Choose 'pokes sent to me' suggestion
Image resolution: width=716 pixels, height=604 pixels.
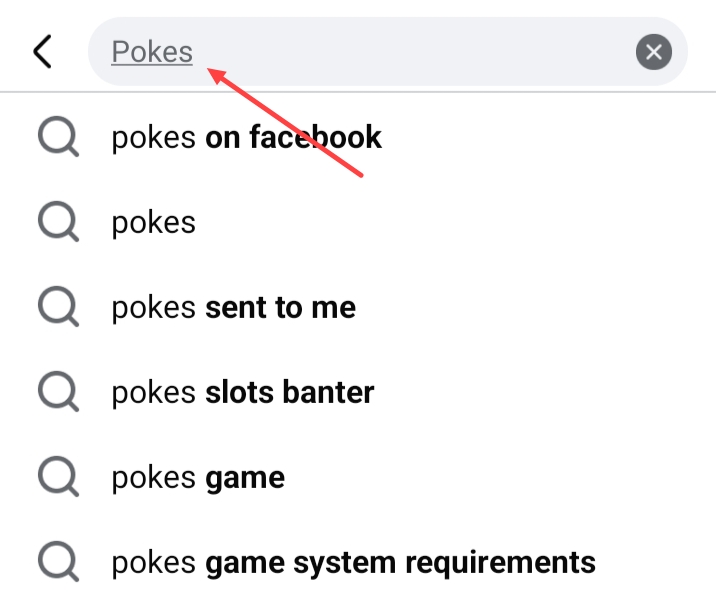(233, 307)
